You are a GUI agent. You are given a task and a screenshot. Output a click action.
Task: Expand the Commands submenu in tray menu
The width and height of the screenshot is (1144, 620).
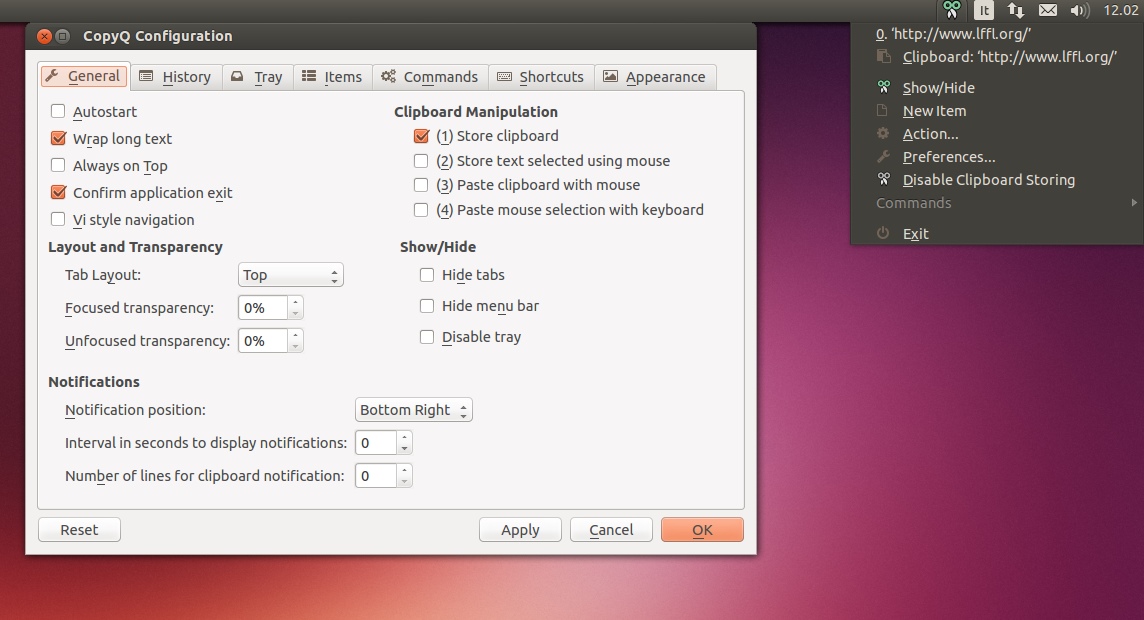(997, 203)
